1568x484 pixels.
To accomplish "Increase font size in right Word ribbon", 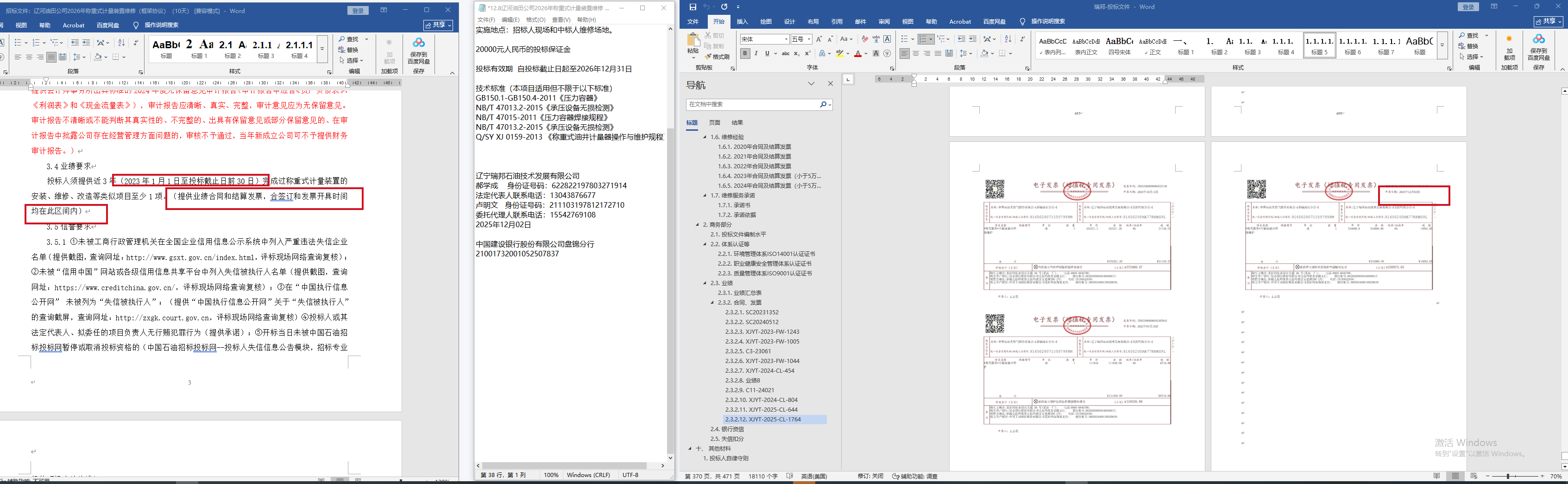I will tap(819, 39).
